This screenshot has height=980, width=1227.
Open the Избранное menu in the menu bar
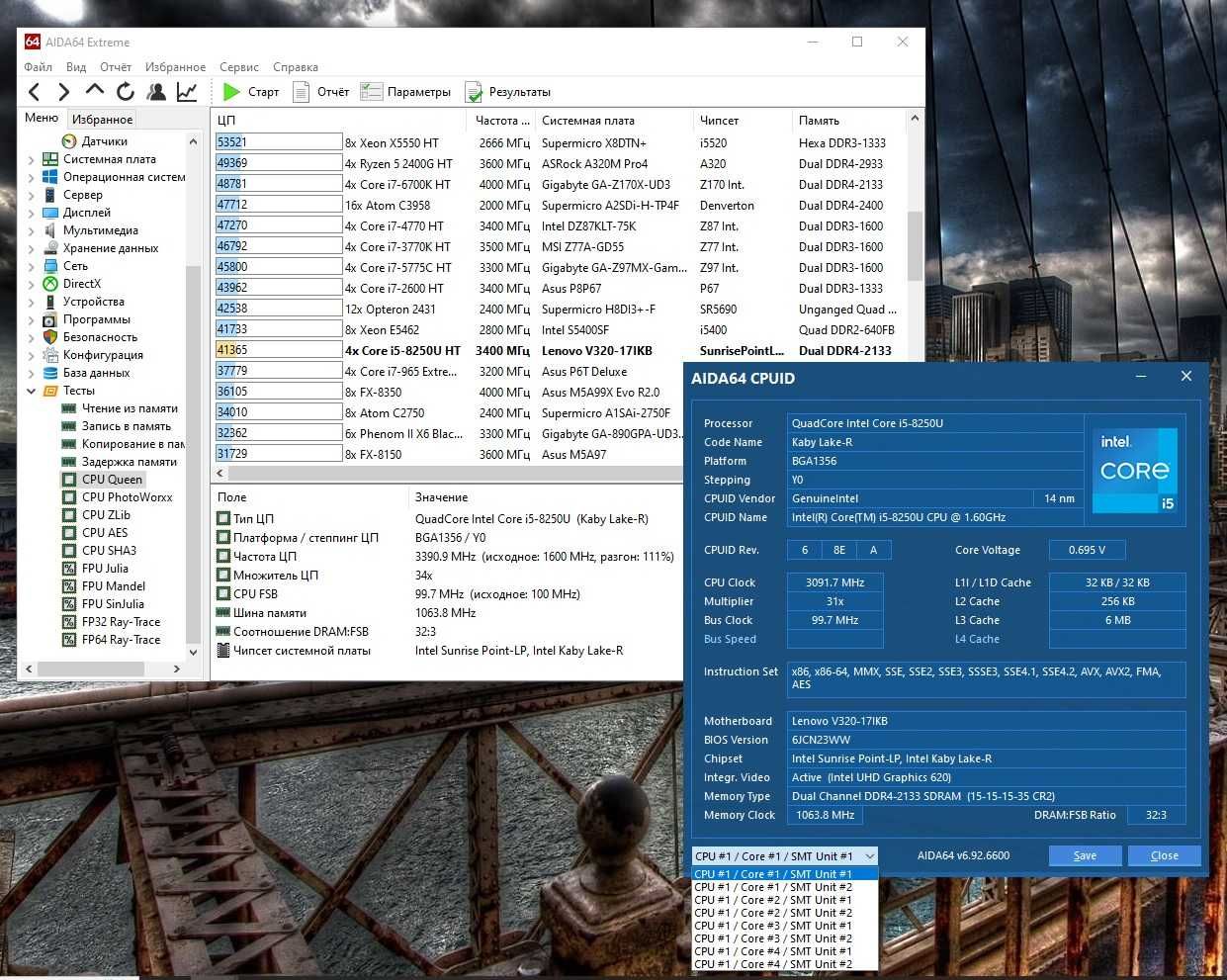click(176, 67)
